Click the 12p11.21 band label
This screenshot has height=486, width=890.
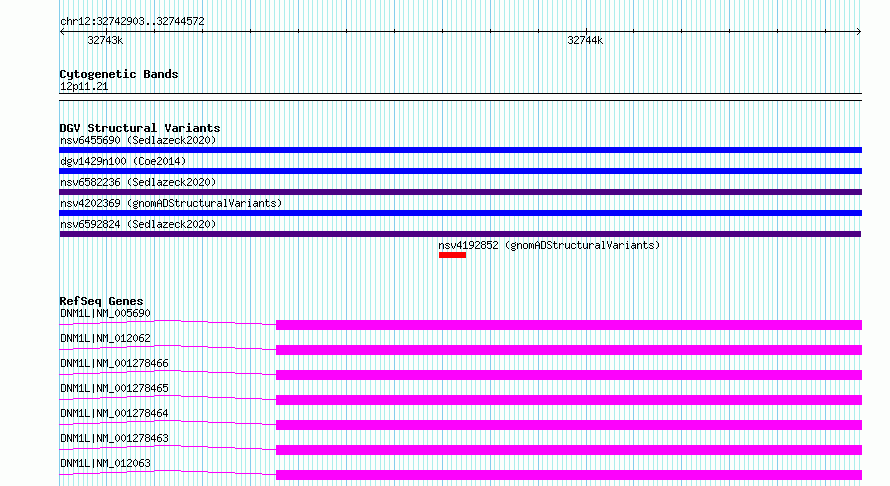coord(84,86)
